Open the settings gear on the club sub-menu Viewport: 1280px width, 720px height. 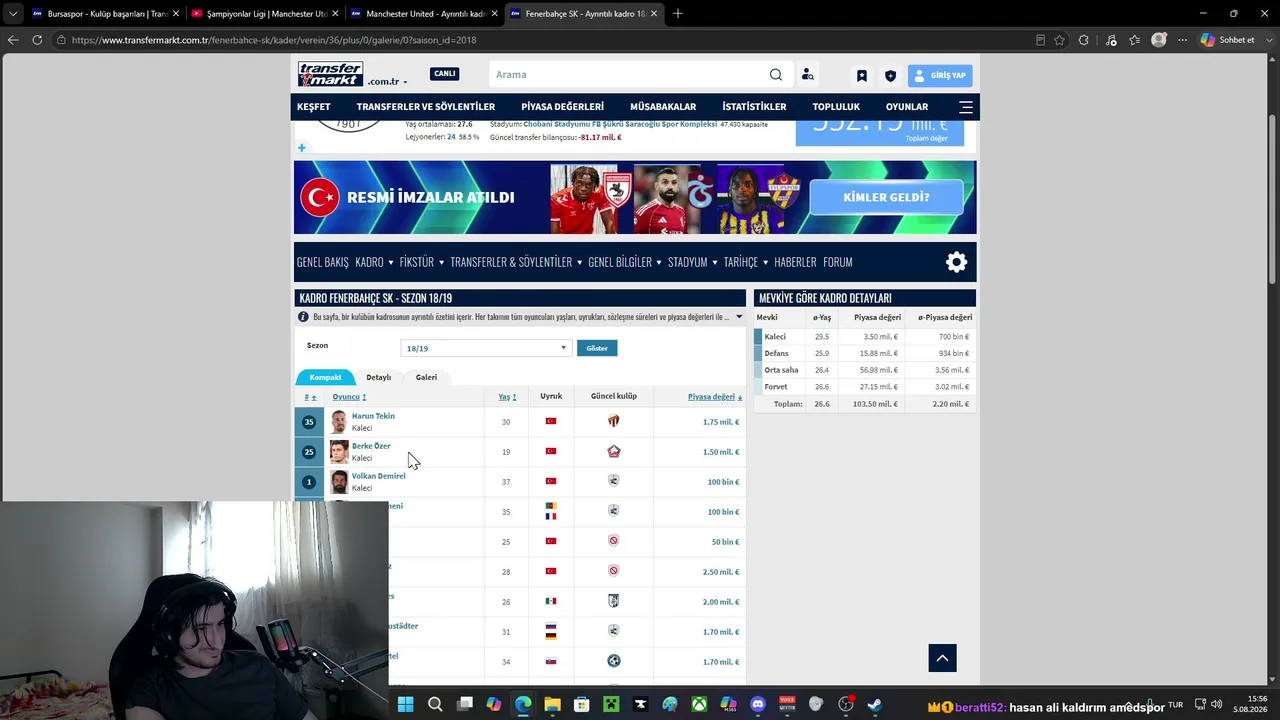click(957, 262)
